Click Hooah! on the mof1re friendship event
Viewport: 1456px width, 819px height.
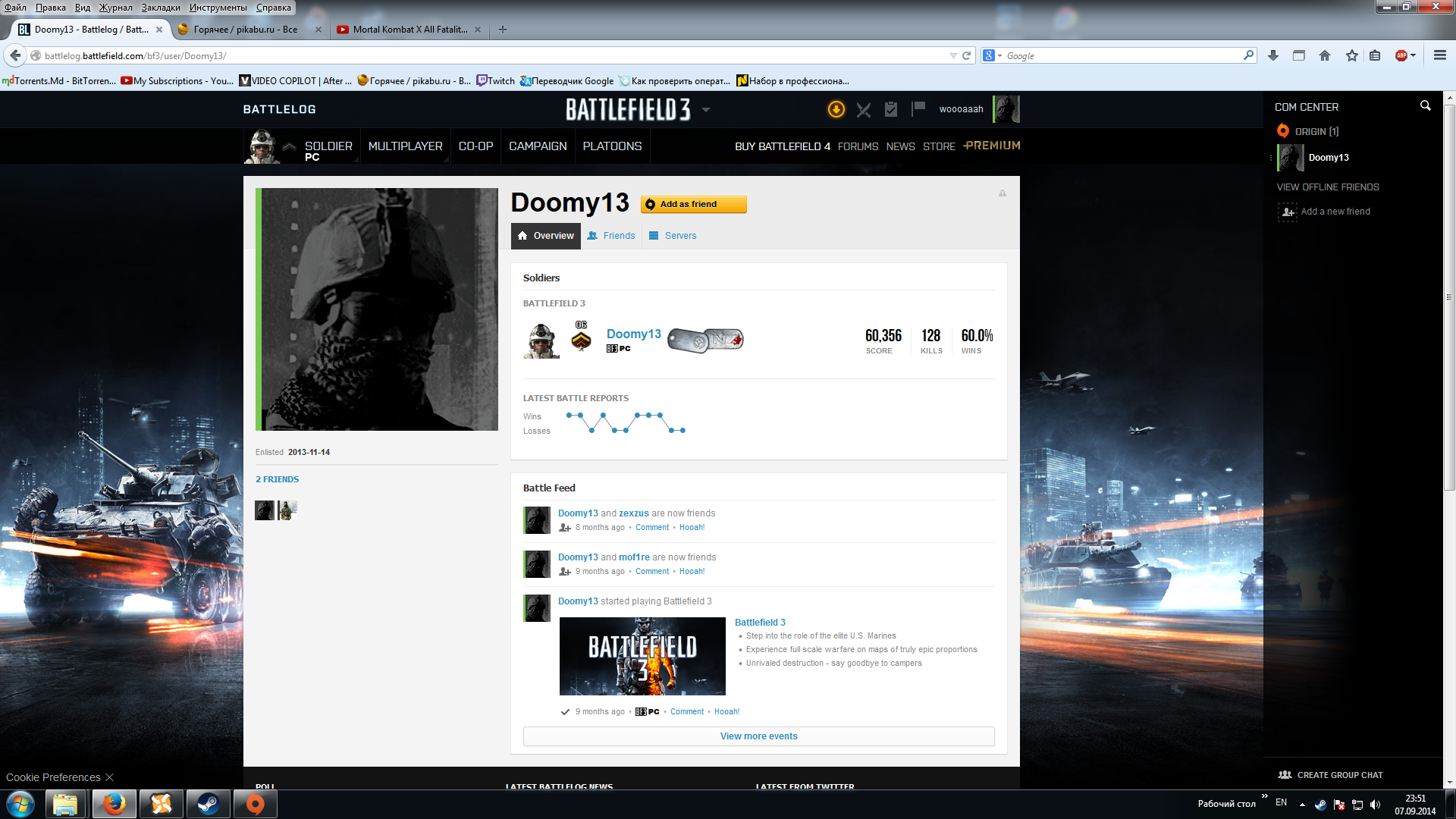692,572
